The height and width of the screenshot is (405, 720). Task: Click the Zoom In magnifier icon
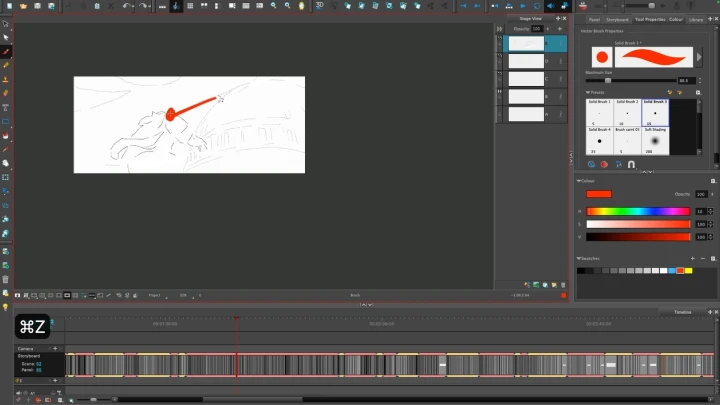pyautogui.click(x=272, y=6)
